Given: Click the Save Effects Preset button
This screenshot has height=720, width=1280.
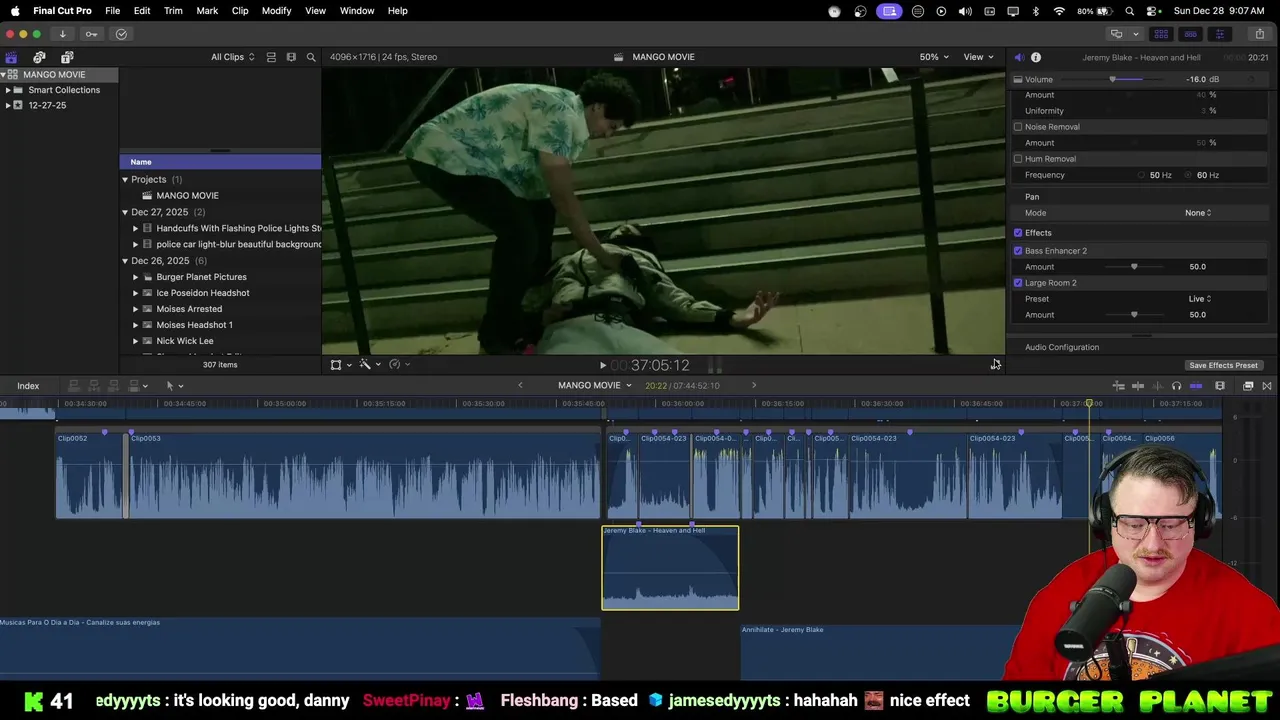Looking at the screenshot, I should pyautogui.click(x=1223, y=366).
